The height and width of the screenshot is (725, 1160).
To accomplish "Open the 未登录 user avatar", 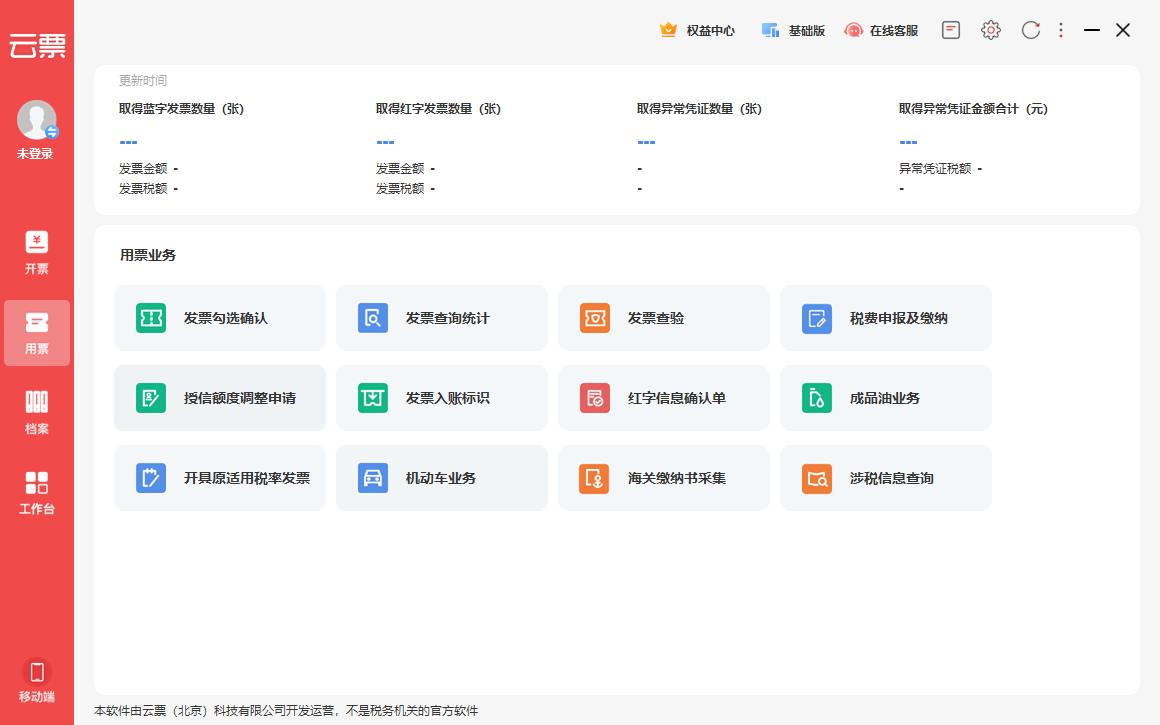I will [37, 120].
